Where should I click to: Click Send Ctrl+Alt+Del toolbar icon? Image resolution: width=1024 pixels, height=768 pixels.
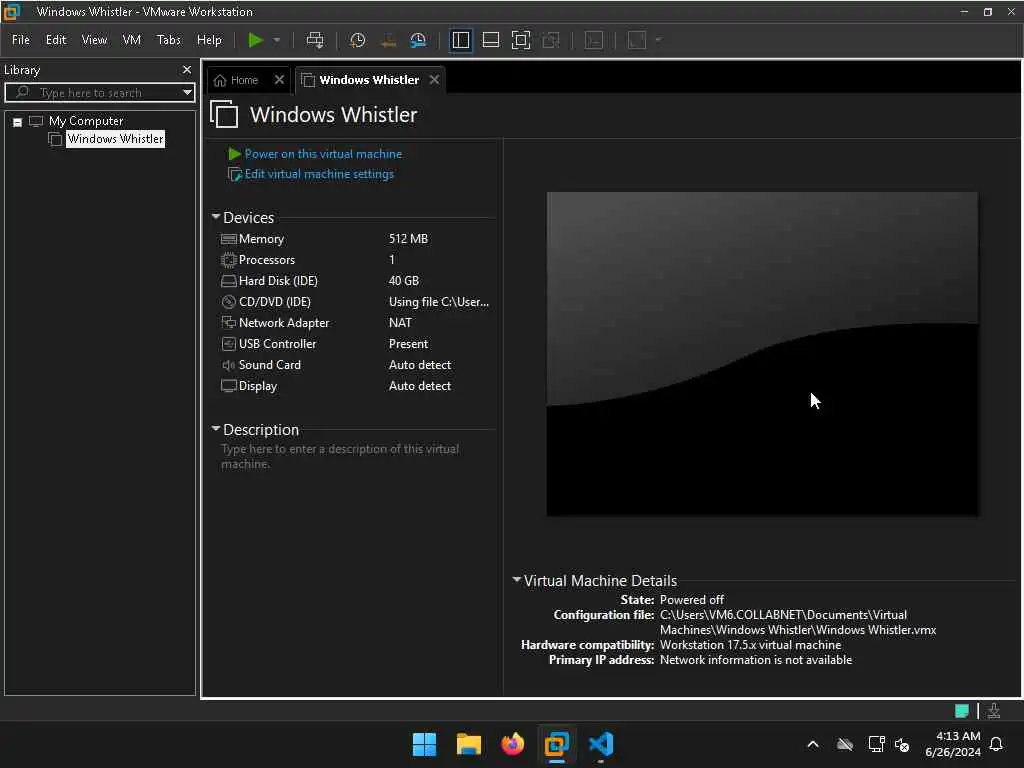315,40
